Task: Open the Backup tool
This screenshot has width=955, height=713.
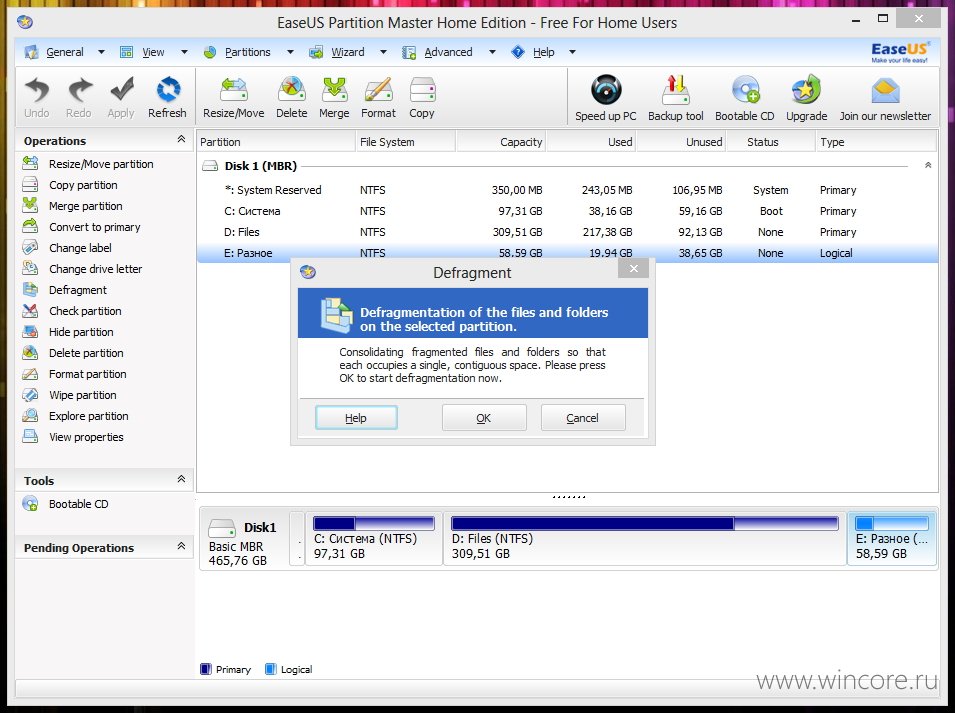Action: tap(675, 99)
